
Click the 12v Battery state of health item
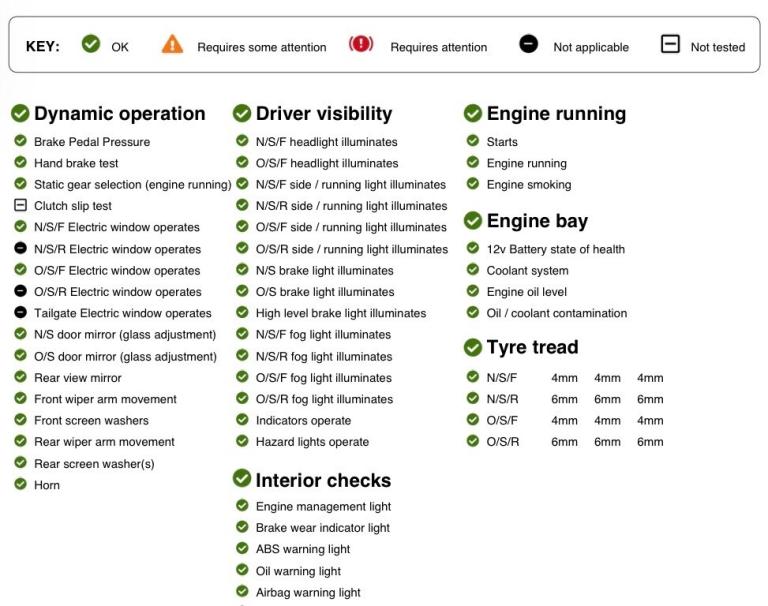(555, 249)
